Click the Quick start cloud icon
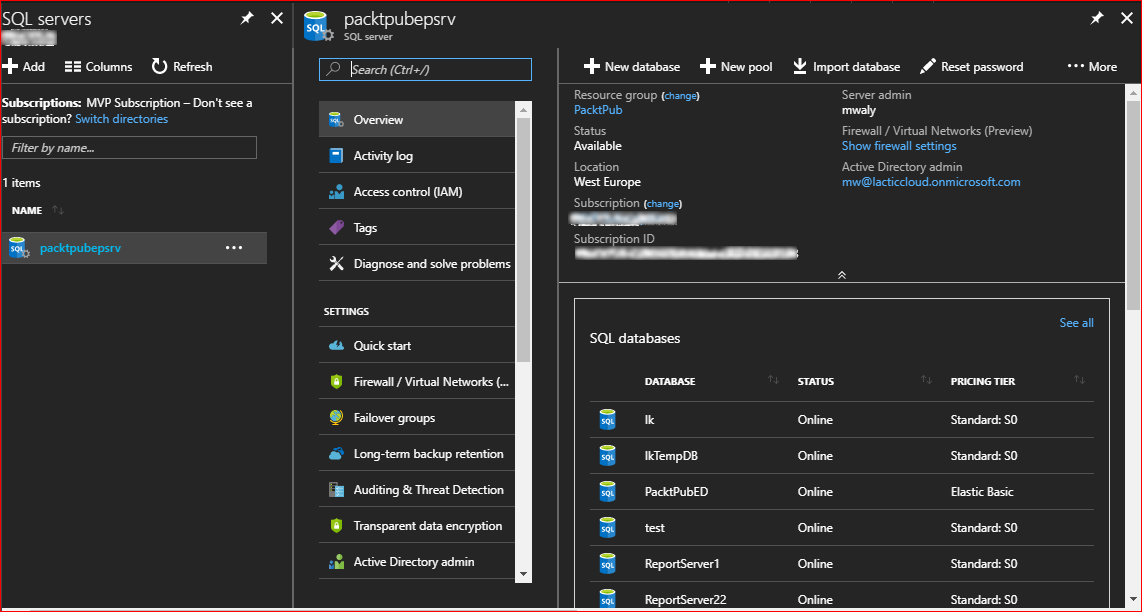 click(x=336, y=345)
